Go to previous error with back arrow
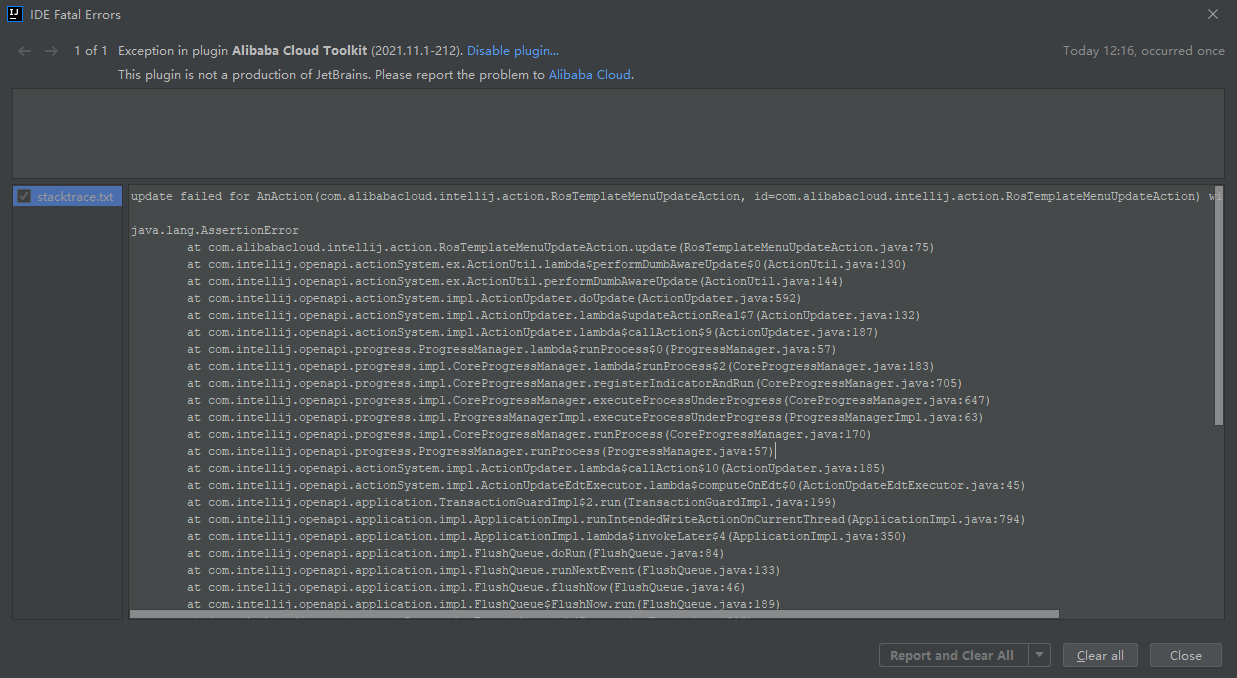 tap(25, 51)
